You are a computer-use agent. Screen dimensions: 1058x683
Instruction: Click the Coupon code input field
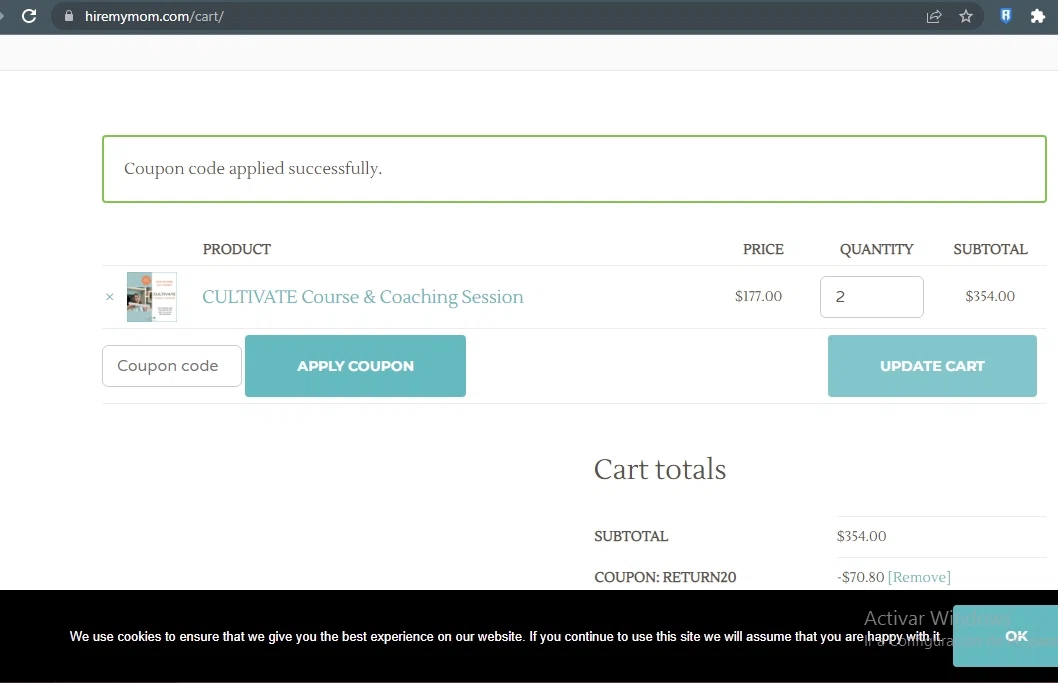pyautogui.click(x=171, y=366)
